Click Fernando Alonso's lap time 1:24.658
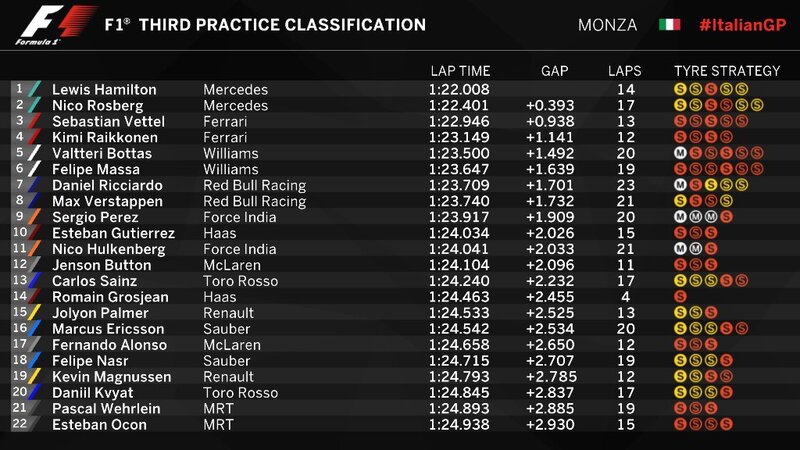This screenshot has width=800, height=450. click(459, 345)
